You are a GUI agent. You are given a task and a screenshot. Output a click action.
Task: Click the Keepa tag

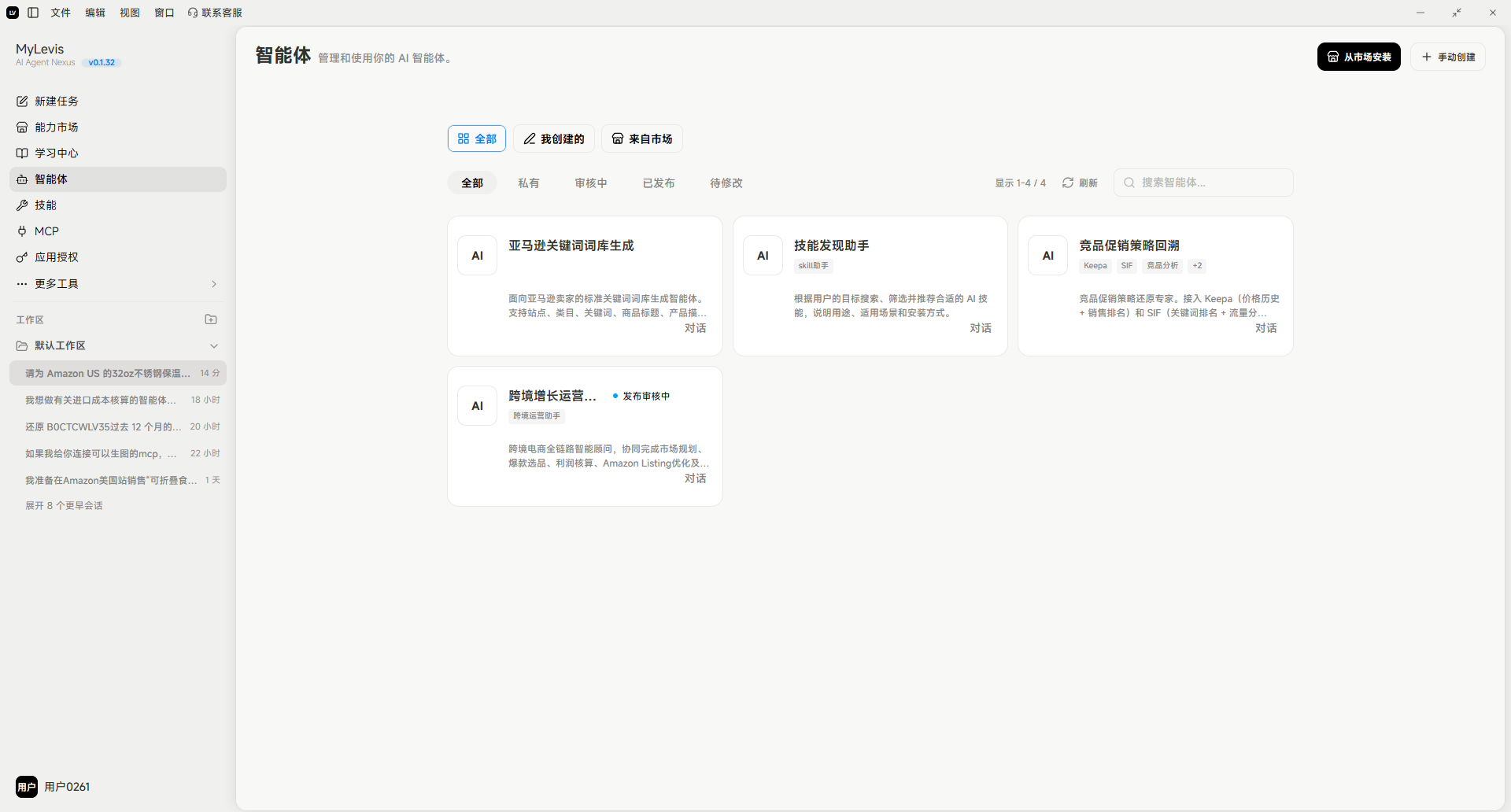[1095, 266]
